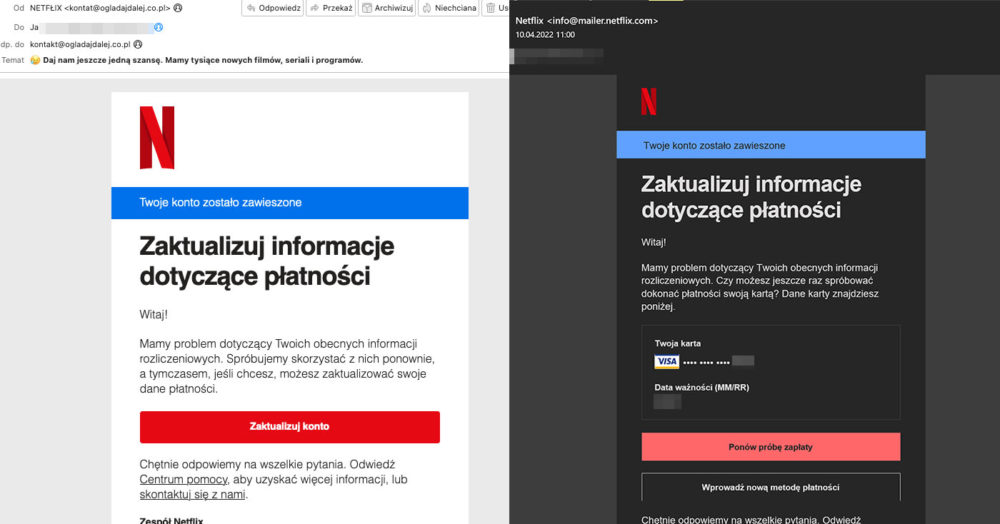Screen dimensions: 1000x524
Task: Click the Data ważności (MM/RR) label
Action: coord(702,387)
